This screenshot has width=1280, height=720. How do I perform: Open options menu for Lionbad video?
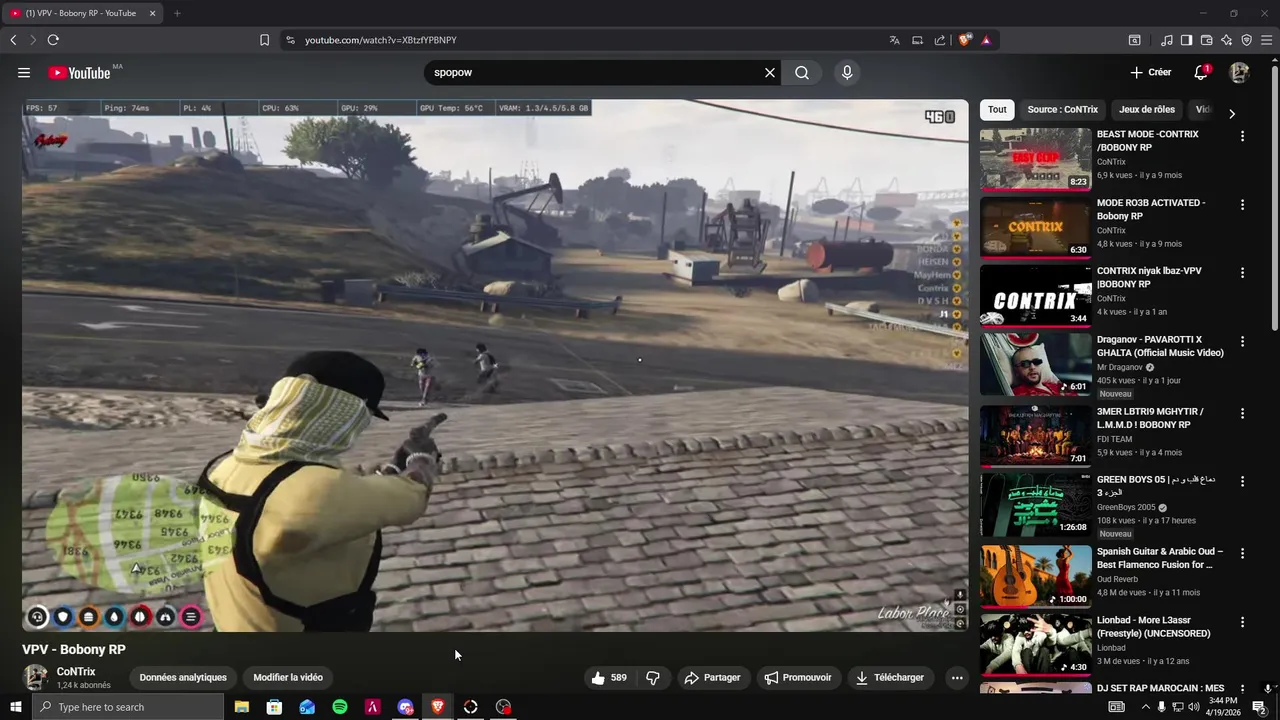click(1243, 621)
